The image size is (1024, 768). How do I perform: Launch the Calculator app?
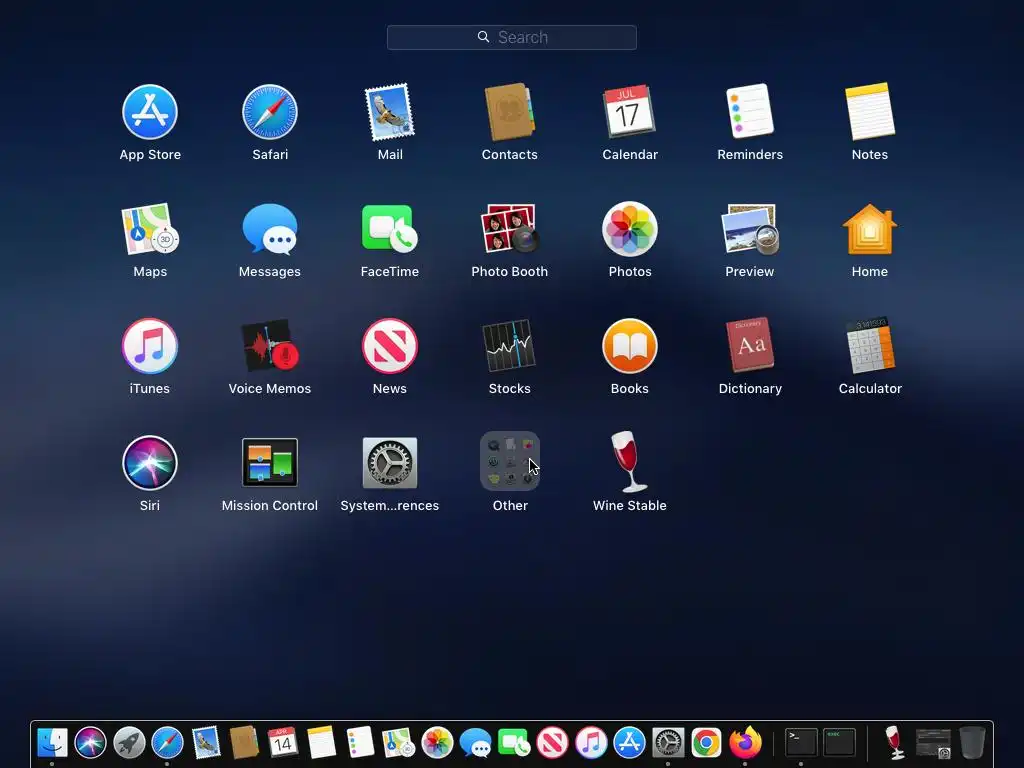click(x=870, y=344)
